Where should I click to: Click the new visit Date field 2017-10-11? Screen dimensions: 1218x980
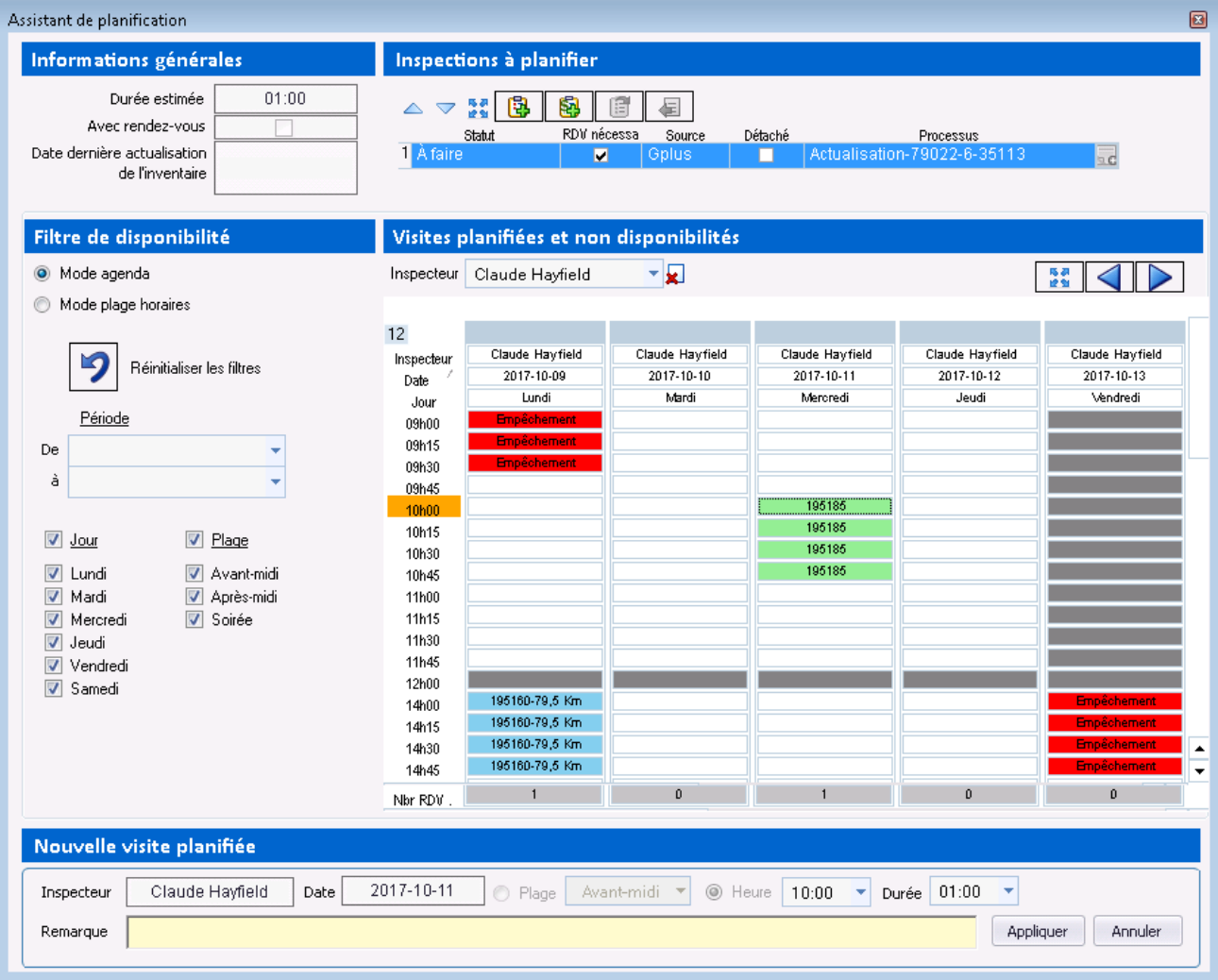(413, 890)
